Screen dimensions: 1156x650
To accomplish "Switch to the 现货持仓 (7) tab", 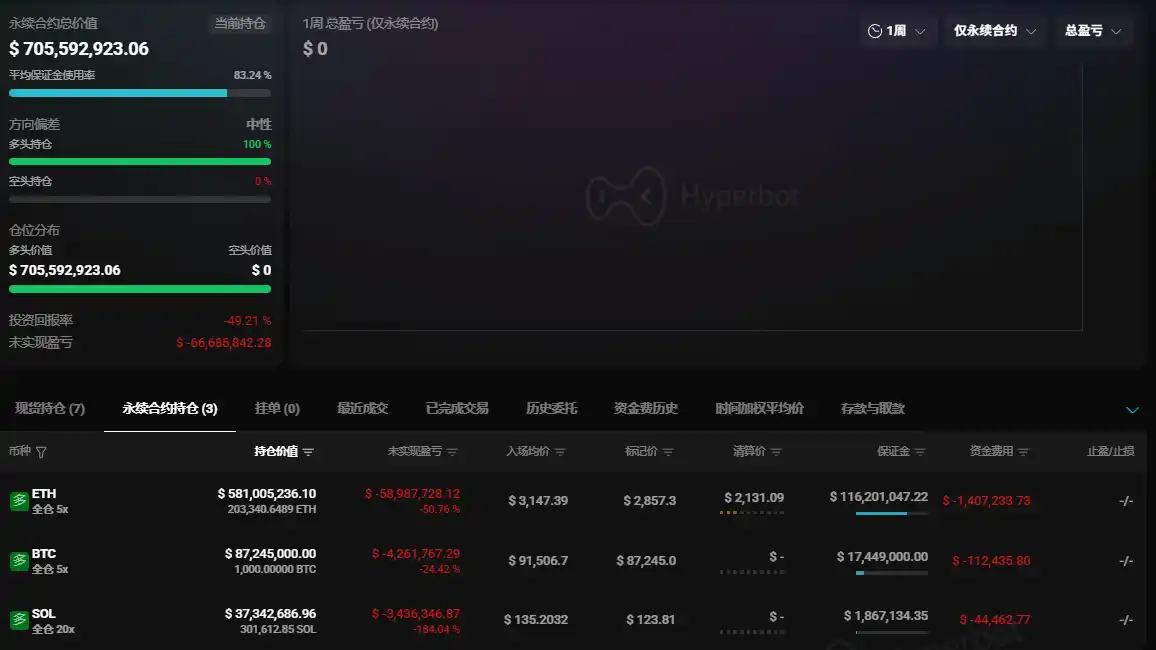I will [x=50, y=408].
